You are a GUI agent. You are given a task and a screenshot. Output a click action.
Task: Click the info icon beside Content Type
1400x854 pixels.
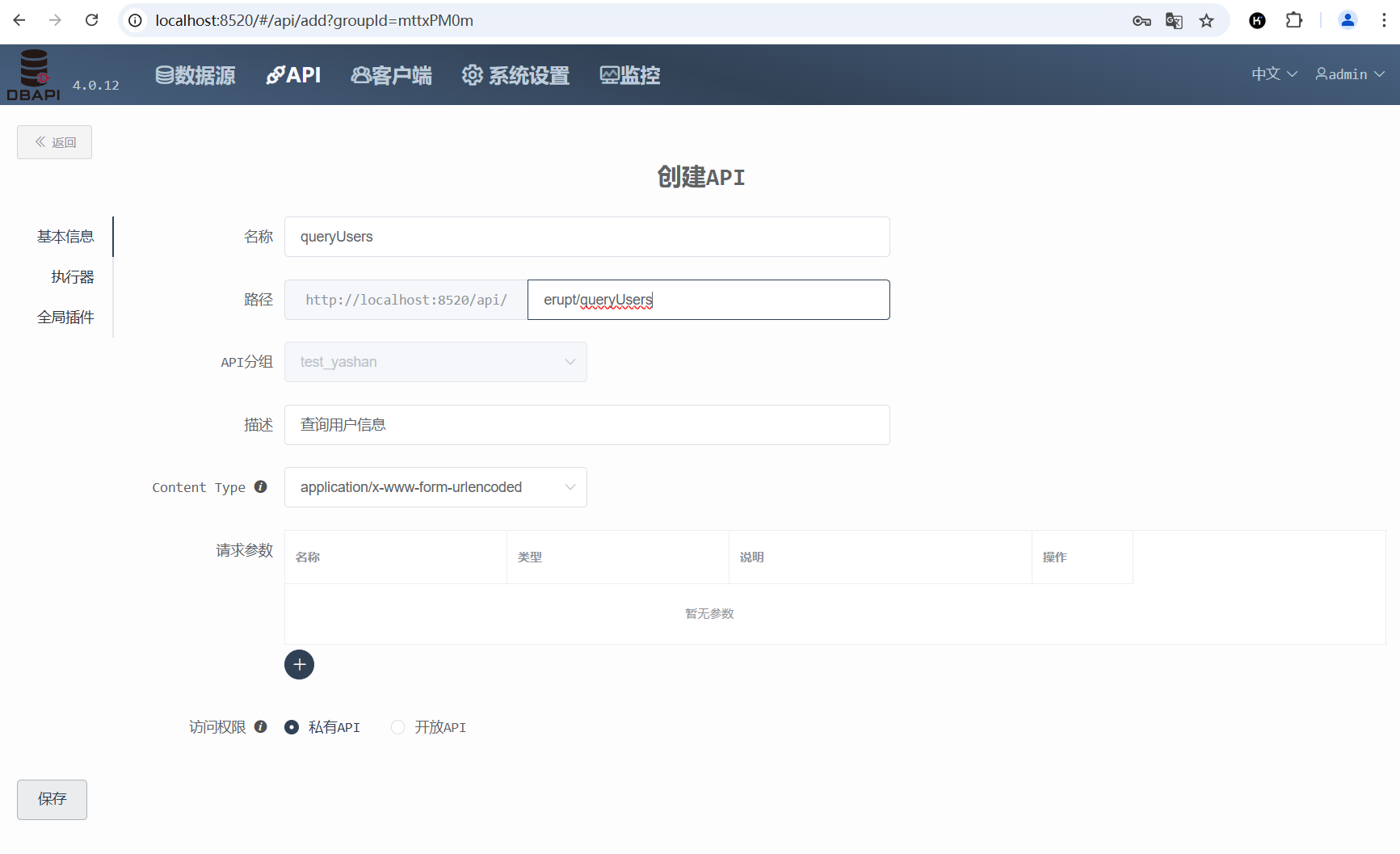tap(260, 486)
